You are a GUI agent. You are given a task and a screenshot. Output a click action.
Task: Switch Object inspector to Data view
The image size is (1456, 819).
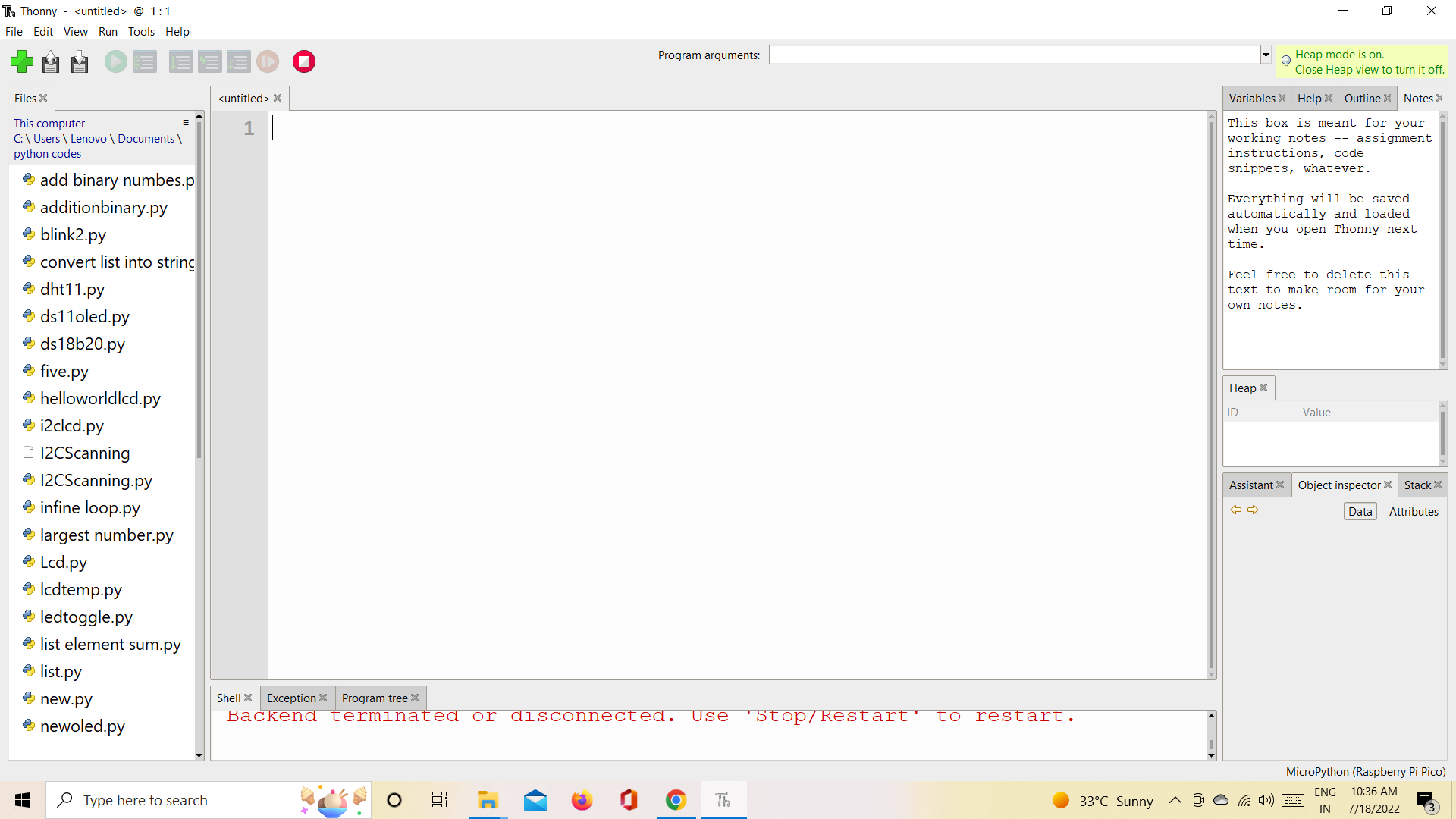pos(1360,512)
